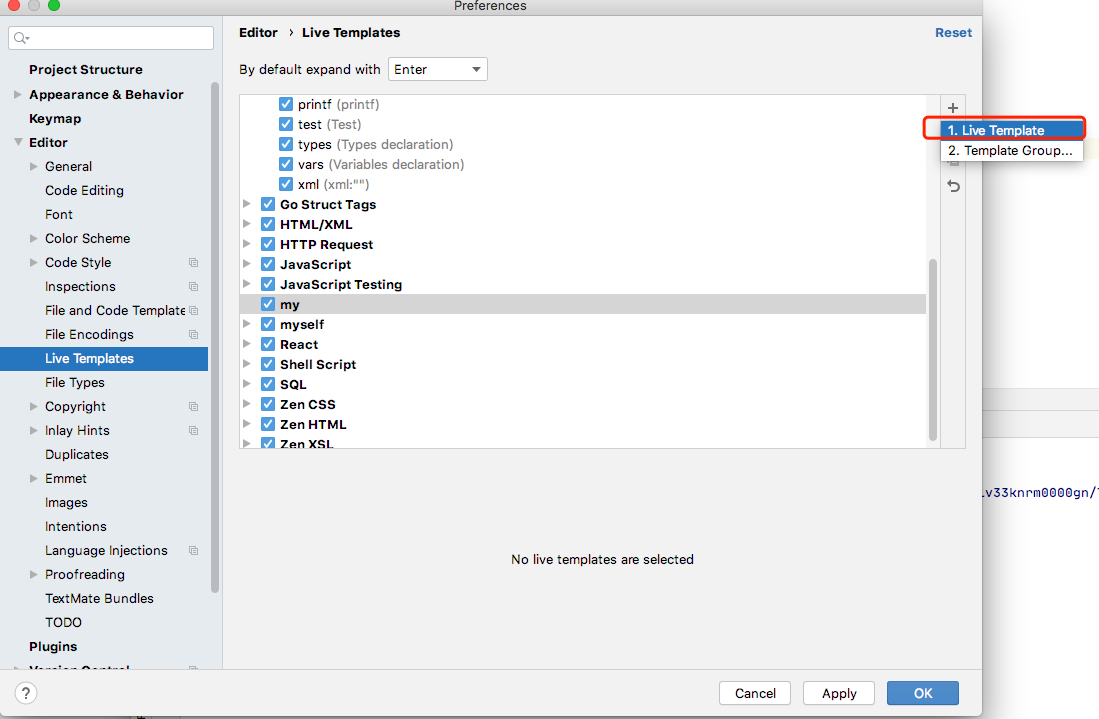The width and height of the screenshot is (1099, 719).
Task: Open the default expand key dropdown
Action: point(437,69)
